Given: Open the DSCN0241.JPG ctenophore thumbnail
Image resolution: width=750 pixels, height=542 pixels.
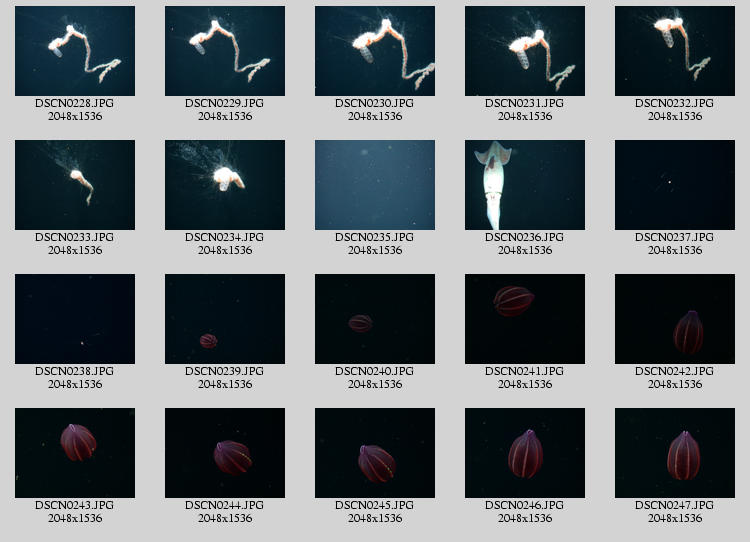Looking at the screenshot, I should point(525,319).
